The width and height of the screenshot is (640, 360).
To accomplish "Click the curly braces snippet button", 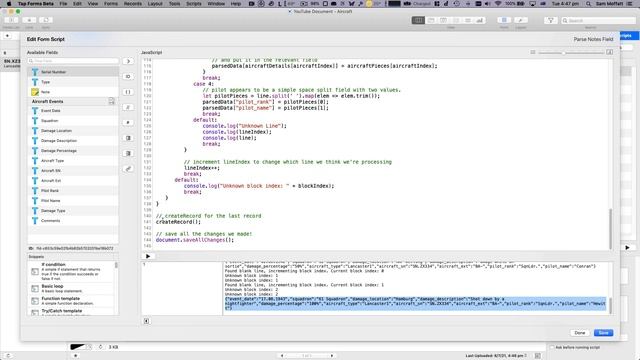I will 128,92.
